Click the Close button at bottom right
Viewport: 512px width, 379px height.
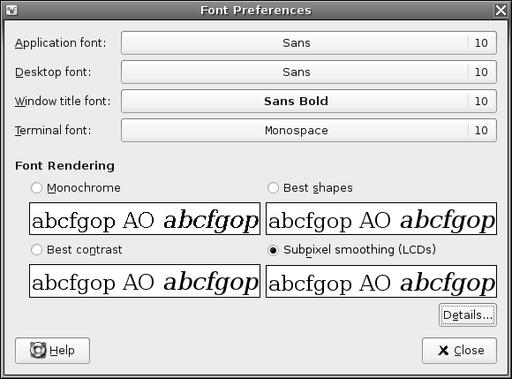pyautogui.click(x=459, y=350)
